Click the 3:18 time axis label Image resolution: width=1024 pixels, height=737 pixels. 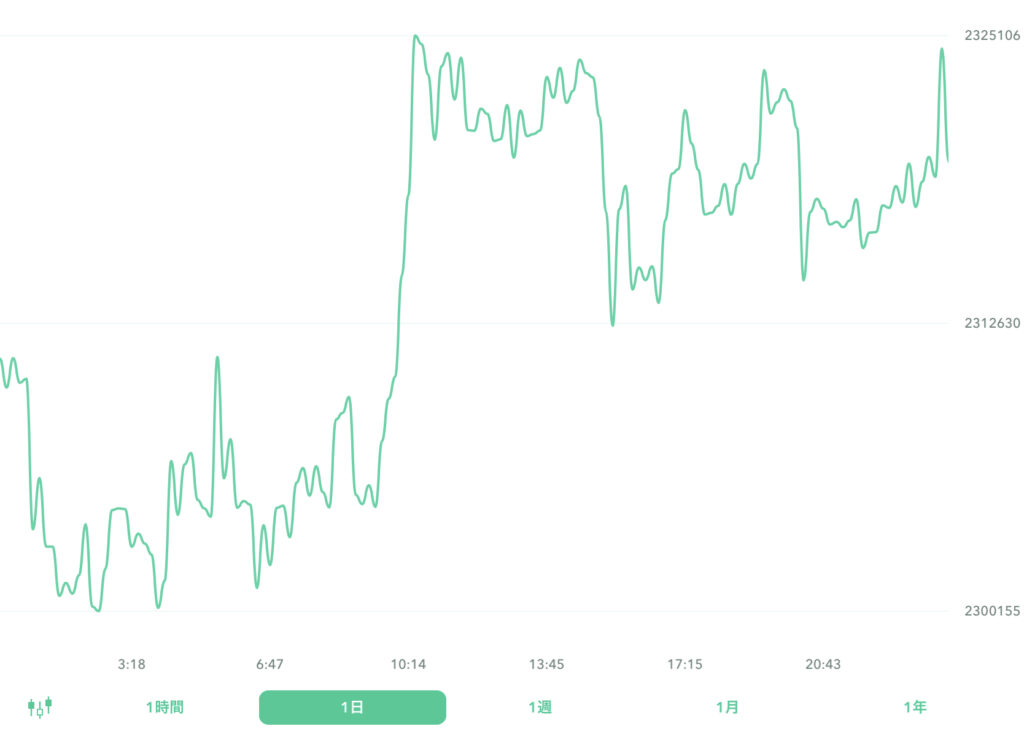click(132, 664)
